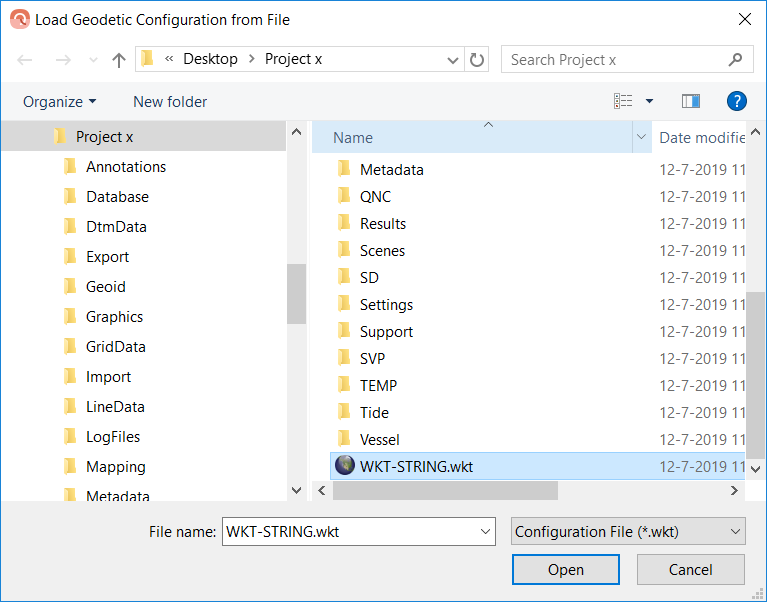Open the File name history dropdown
Viewport: 767px width, 602px height.
click(486, 532)
